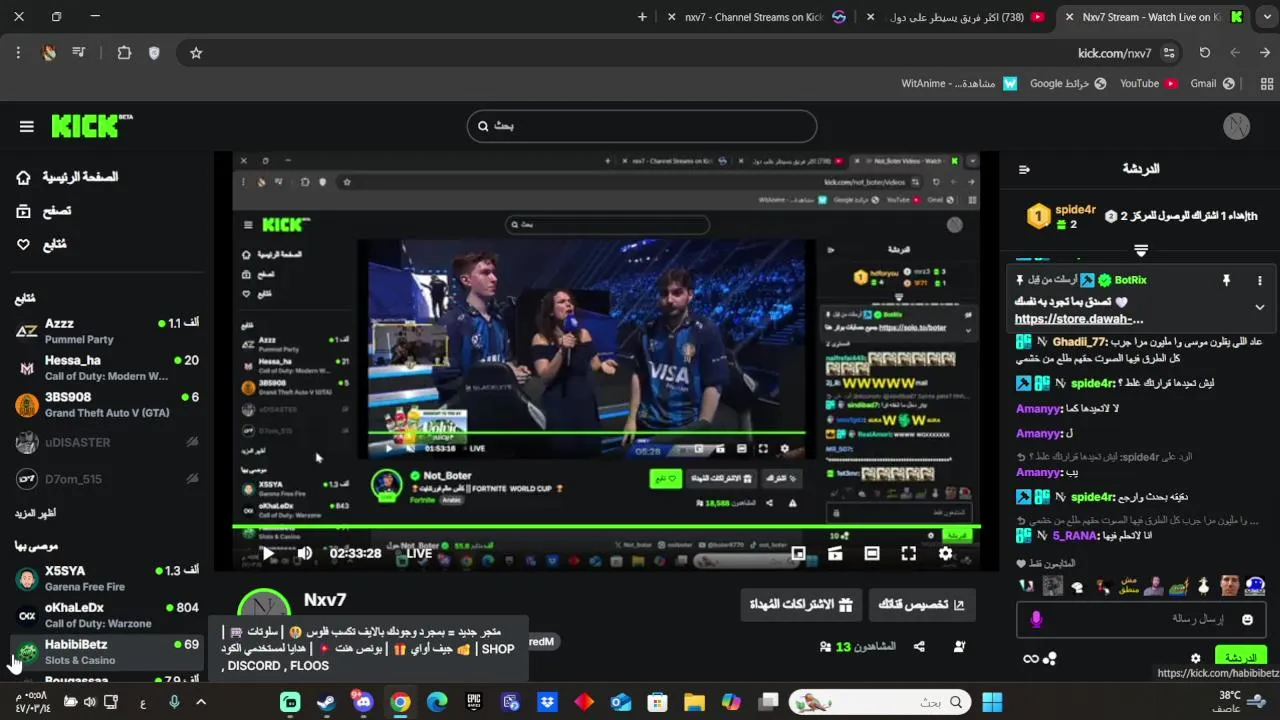Open a new browser tab
This screenshot has width=1280, height=720.
pos(642,17)
